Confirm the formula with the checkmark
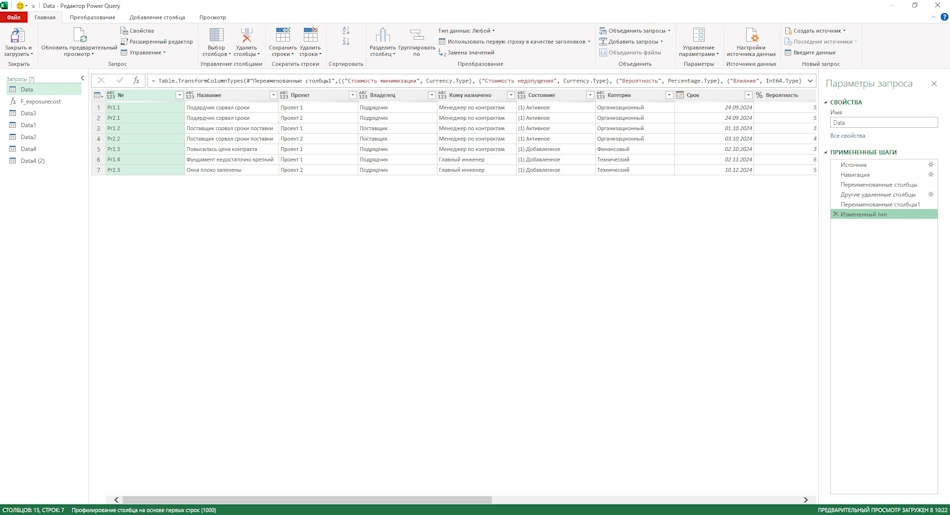This screenshot has width=950, height=515. pos(119,81)
